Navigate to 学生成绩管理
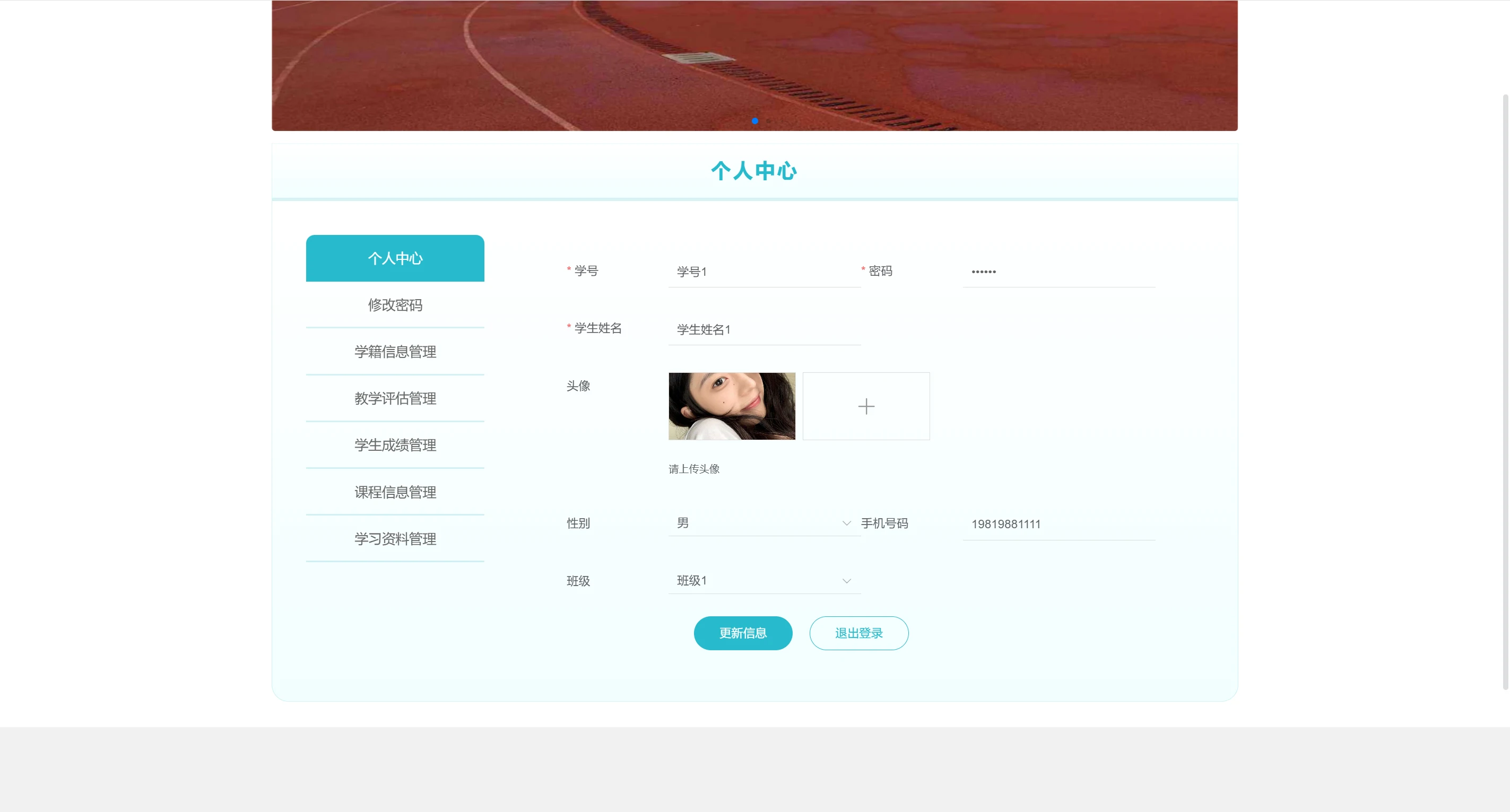Viewport: 1510px width, 812px height. (x=395, y=446)
